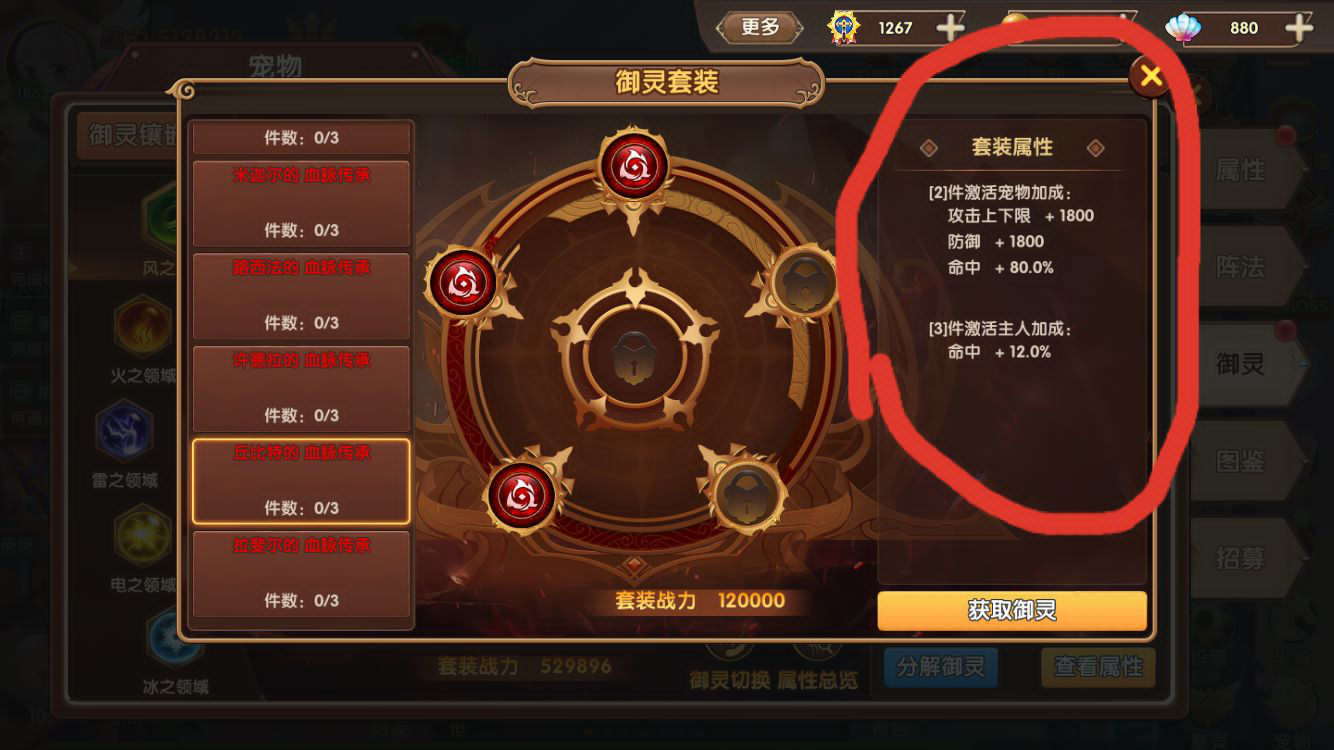Tap the bottom-left red spirit slot
This screenshot has height=750, width=1334.
click(521, 494)
